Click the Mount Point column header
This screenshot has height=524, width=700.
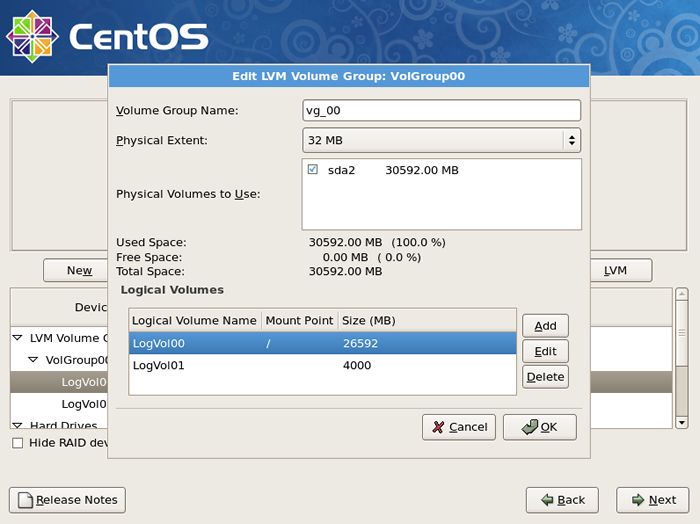pyautogui.click(x=299, y=320)
